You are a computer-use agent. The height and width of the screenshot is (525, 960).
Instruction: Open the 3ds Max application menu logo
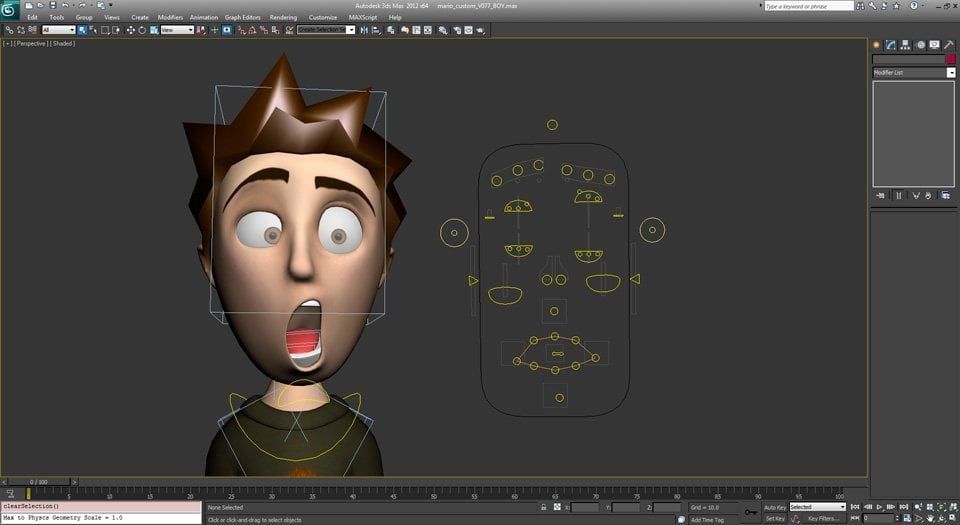(x=9, y=10)
